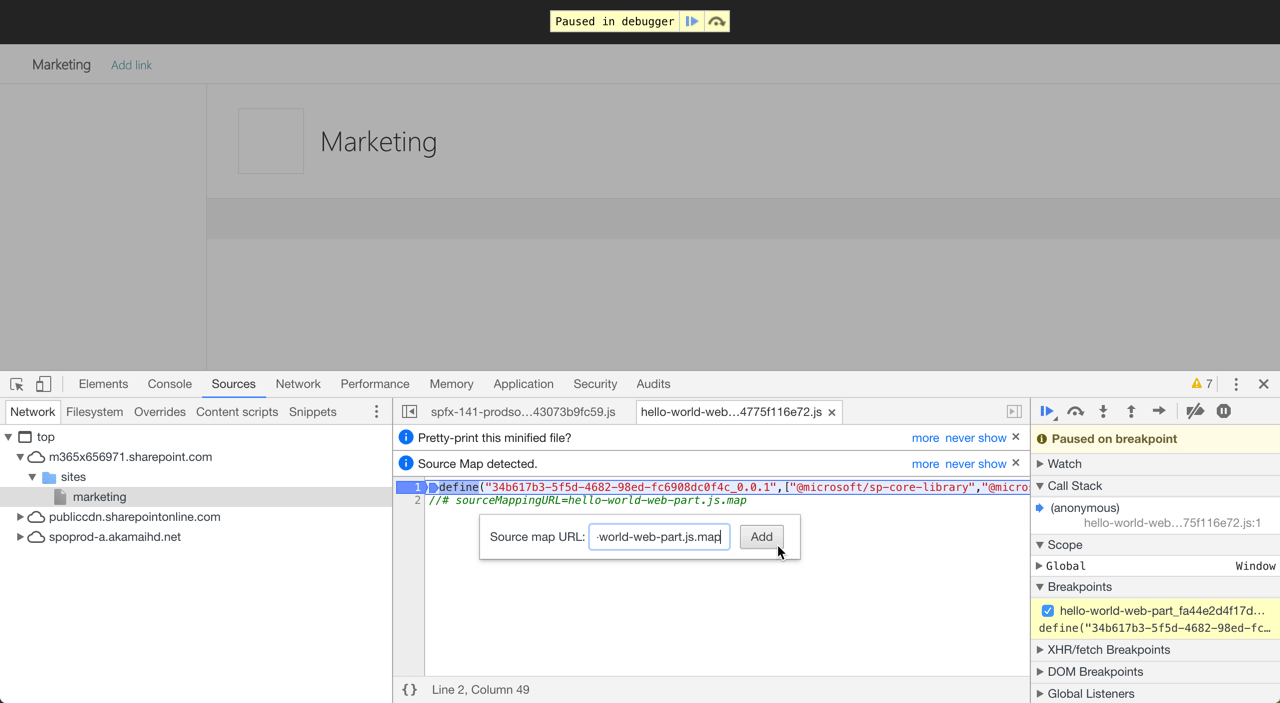Resume script execution in debugger toolbar

pos(1047,411)
